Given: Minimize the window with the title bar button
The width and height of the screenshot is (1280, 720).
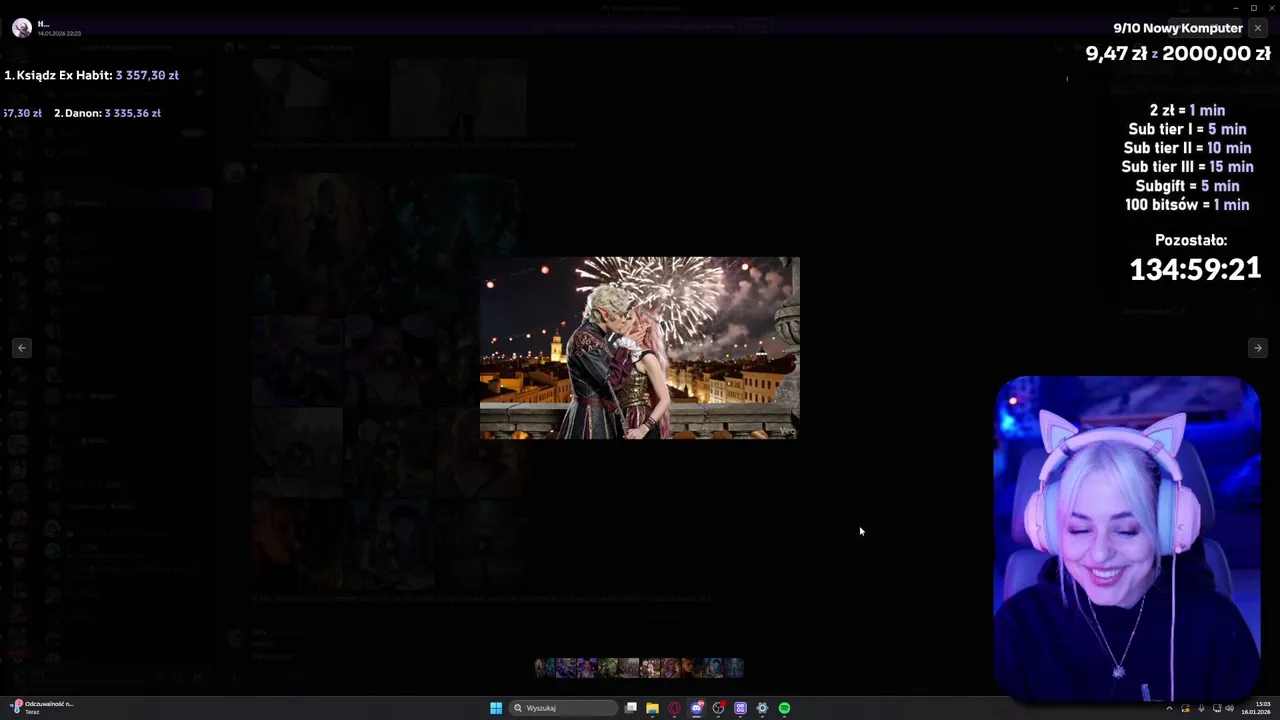Looking at the screenshot, I should (1235, 8).
